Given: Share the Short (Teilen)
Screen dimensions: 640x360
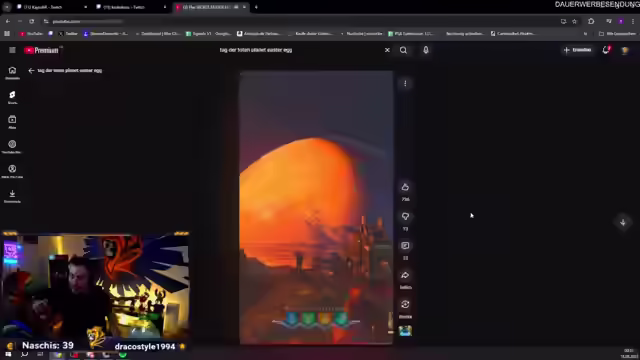Looking at the screenshot, I should click(x=405, y=275).
